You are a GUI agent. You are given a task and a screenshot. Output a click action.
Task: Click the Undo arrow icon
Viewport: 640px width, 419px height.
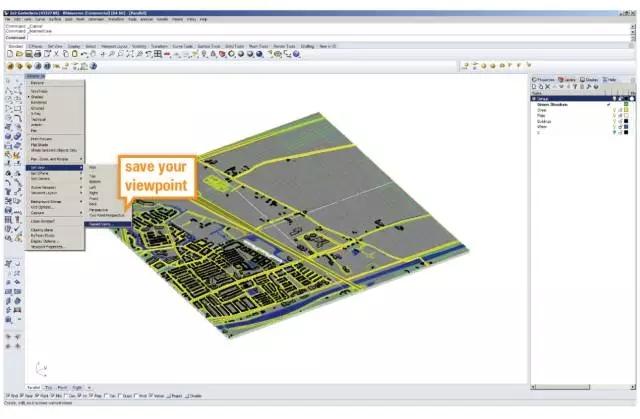(84, 54)
